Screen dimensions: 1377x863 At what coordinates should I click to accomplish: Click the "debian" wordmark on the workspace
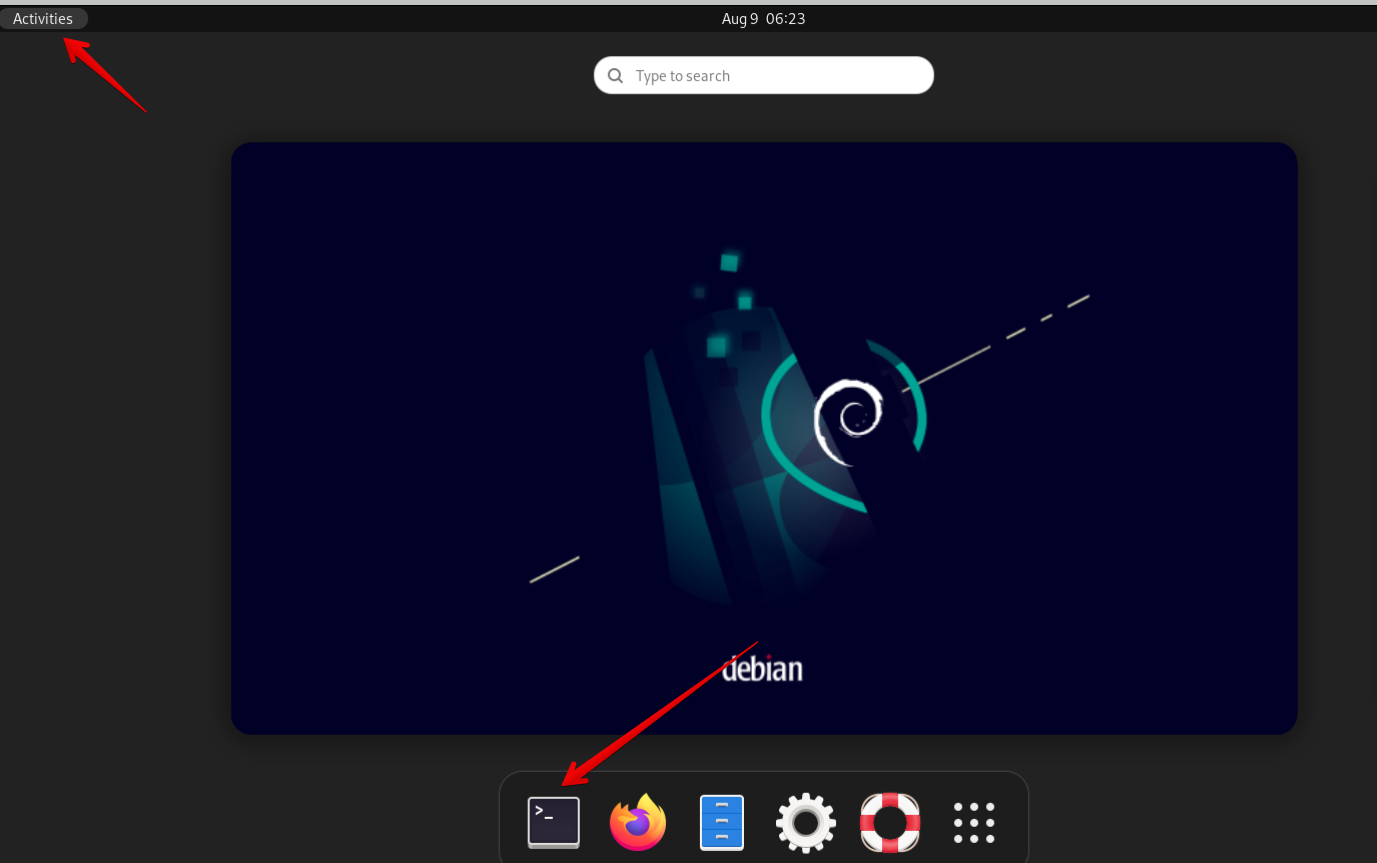click(x=762, y=668)
